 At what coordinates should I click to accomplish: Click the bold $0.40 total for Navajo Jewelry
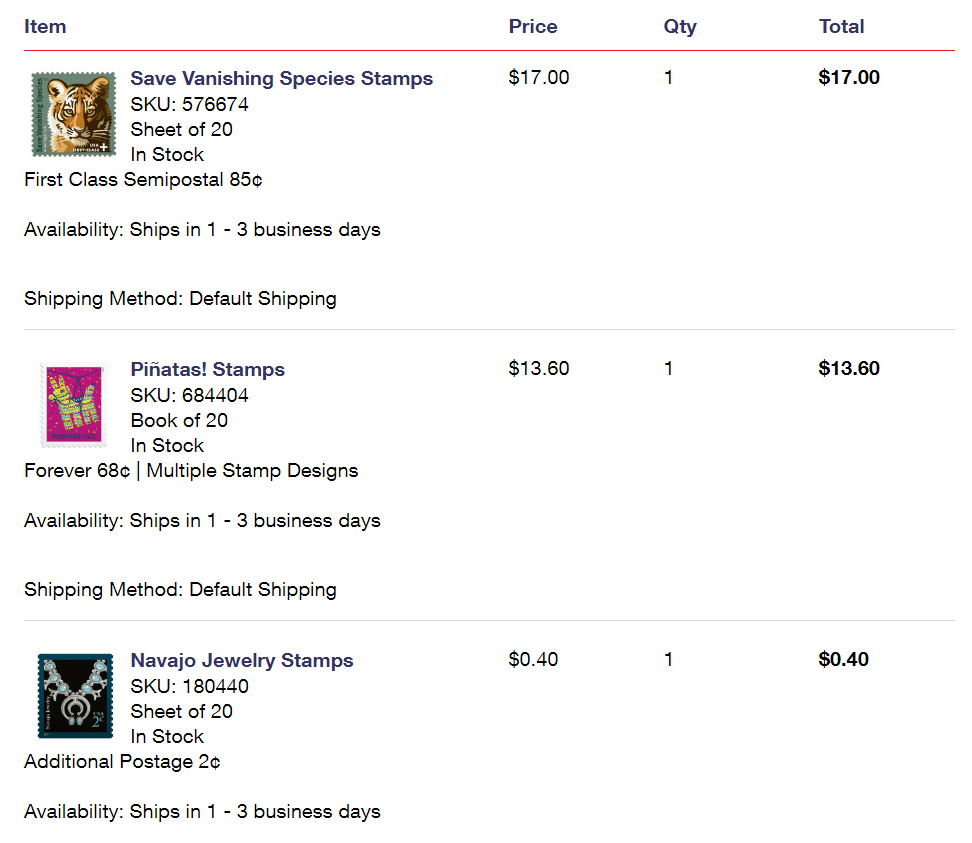click(x=843, y=660)
